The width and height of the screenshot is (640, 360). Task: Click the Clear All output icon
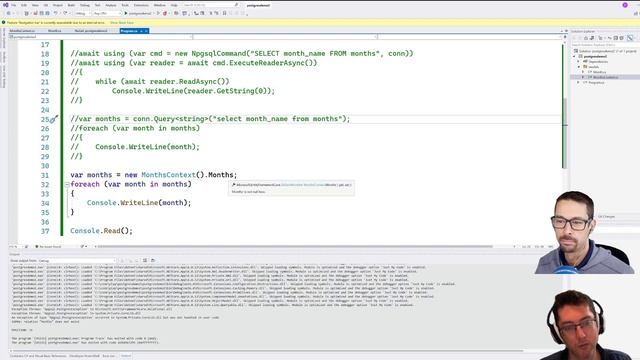[145, 260]
